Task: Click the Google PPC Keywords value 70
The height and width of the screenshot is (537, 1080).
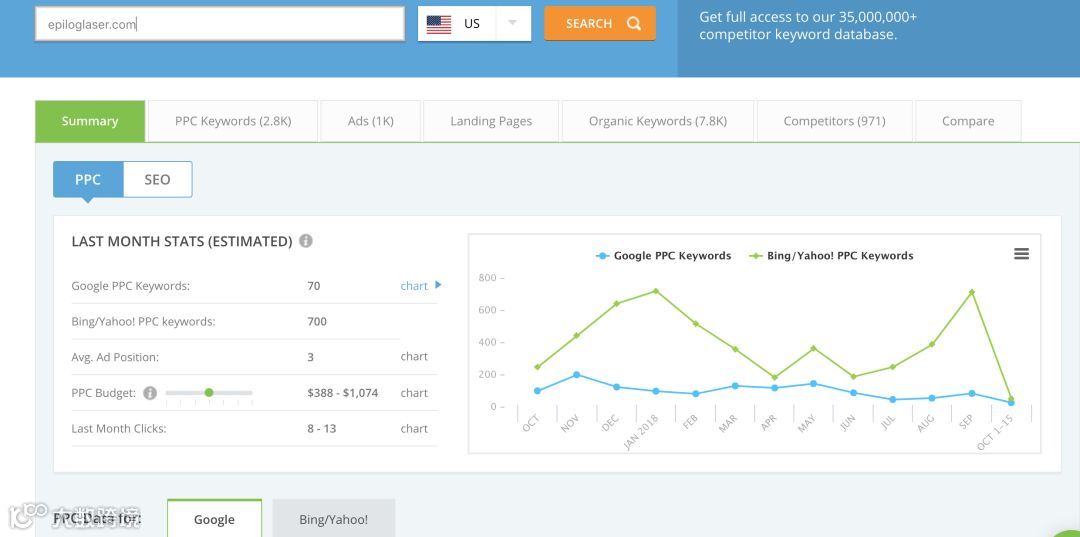Action: 313,286
